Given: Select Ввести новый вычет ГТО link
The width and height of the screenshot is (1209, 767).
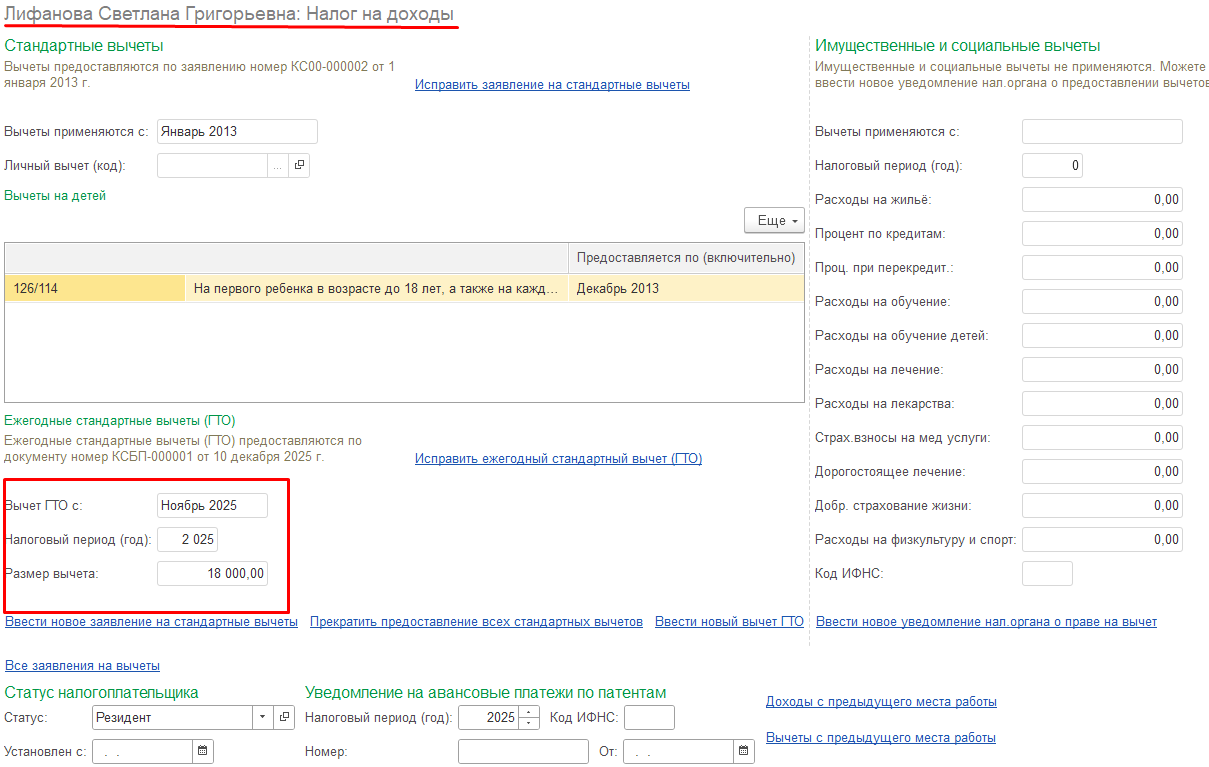Looking at the screenshot, I should (x=729, y=622).
